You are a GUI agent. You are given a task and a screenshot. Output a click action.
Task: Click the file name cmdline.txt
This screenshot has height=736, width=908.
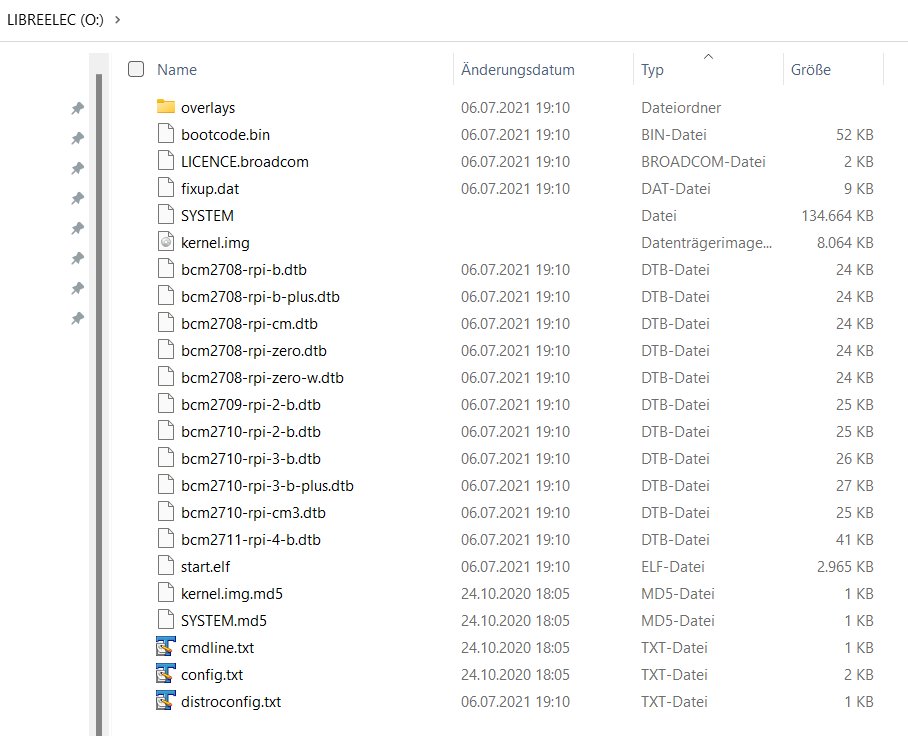(x=217, y=647)
